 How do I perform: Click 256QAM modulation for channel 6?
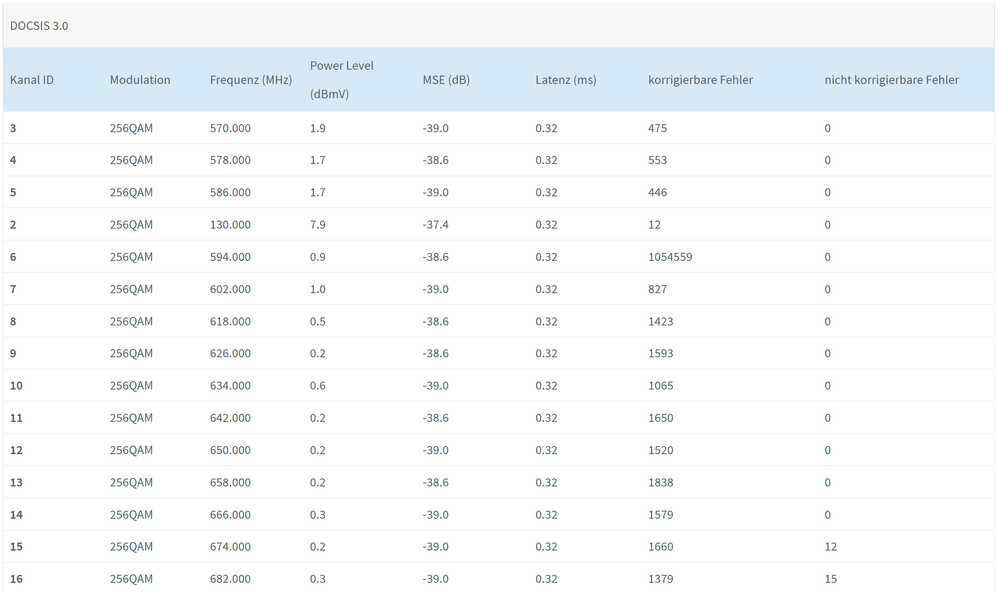(x=131, y=257)
